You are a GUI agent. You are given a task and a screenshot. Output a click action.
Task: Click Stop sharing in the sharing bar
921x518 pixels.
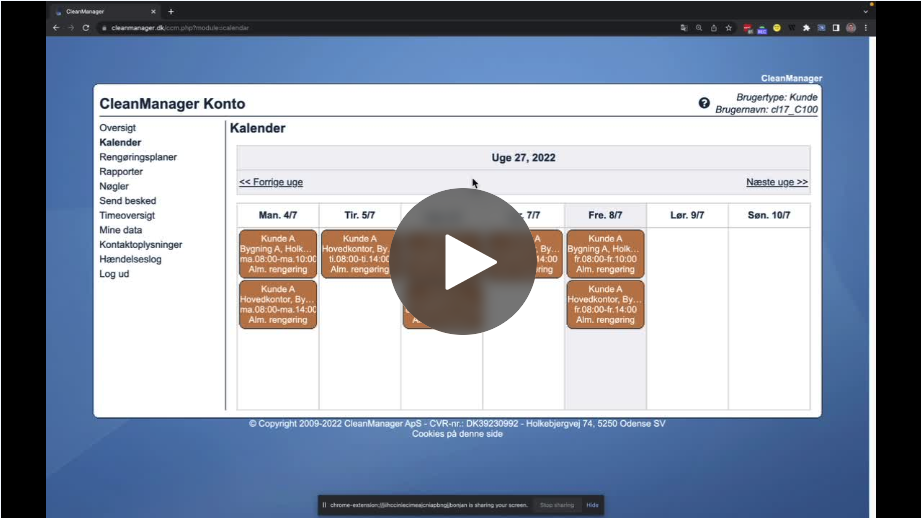(x=557, y=505)
